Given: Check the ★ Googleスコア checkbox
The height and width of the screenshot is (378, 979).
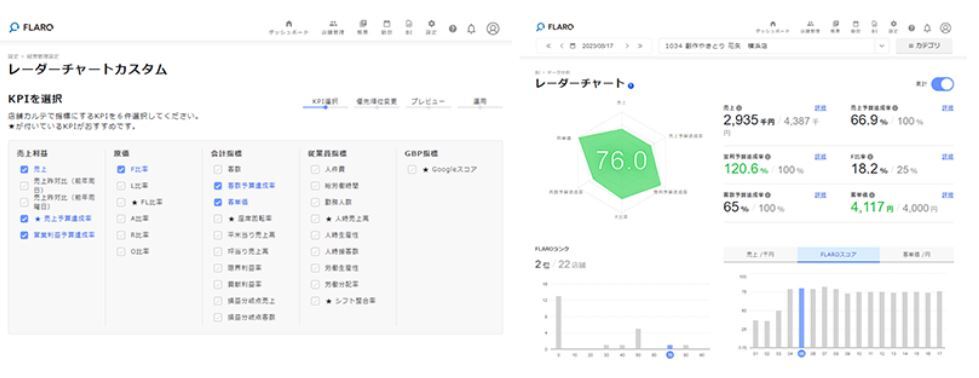Looking at the screenshot, I should click(x=412, y=169).
